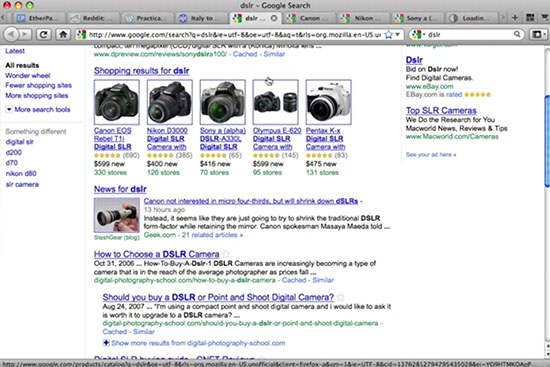Click the Canon EOS Rebel T1i thumbnail
This screenshot has height=367, width=550.
point(117,102)
